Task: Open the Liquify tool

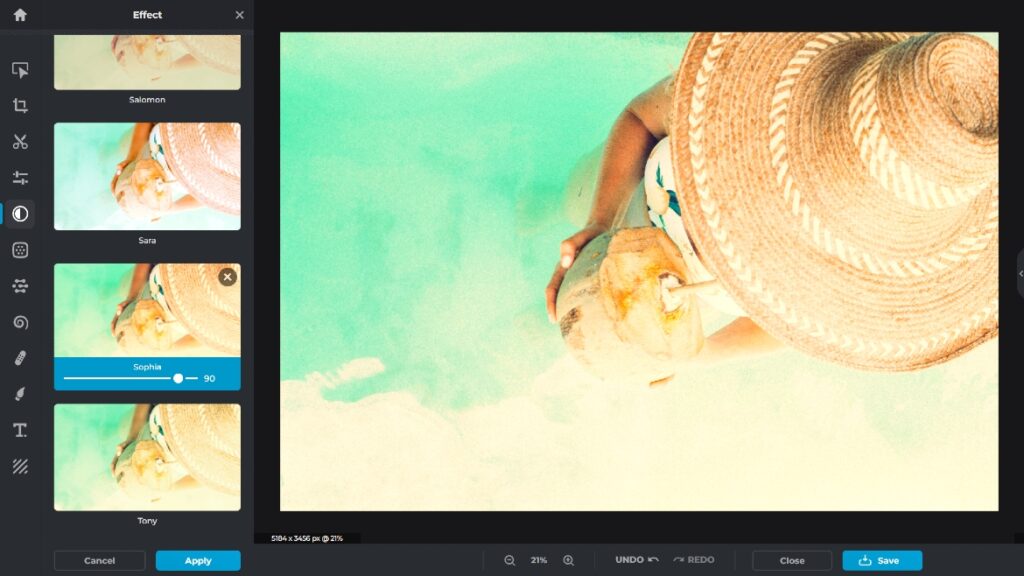Action: pos(19,322)
